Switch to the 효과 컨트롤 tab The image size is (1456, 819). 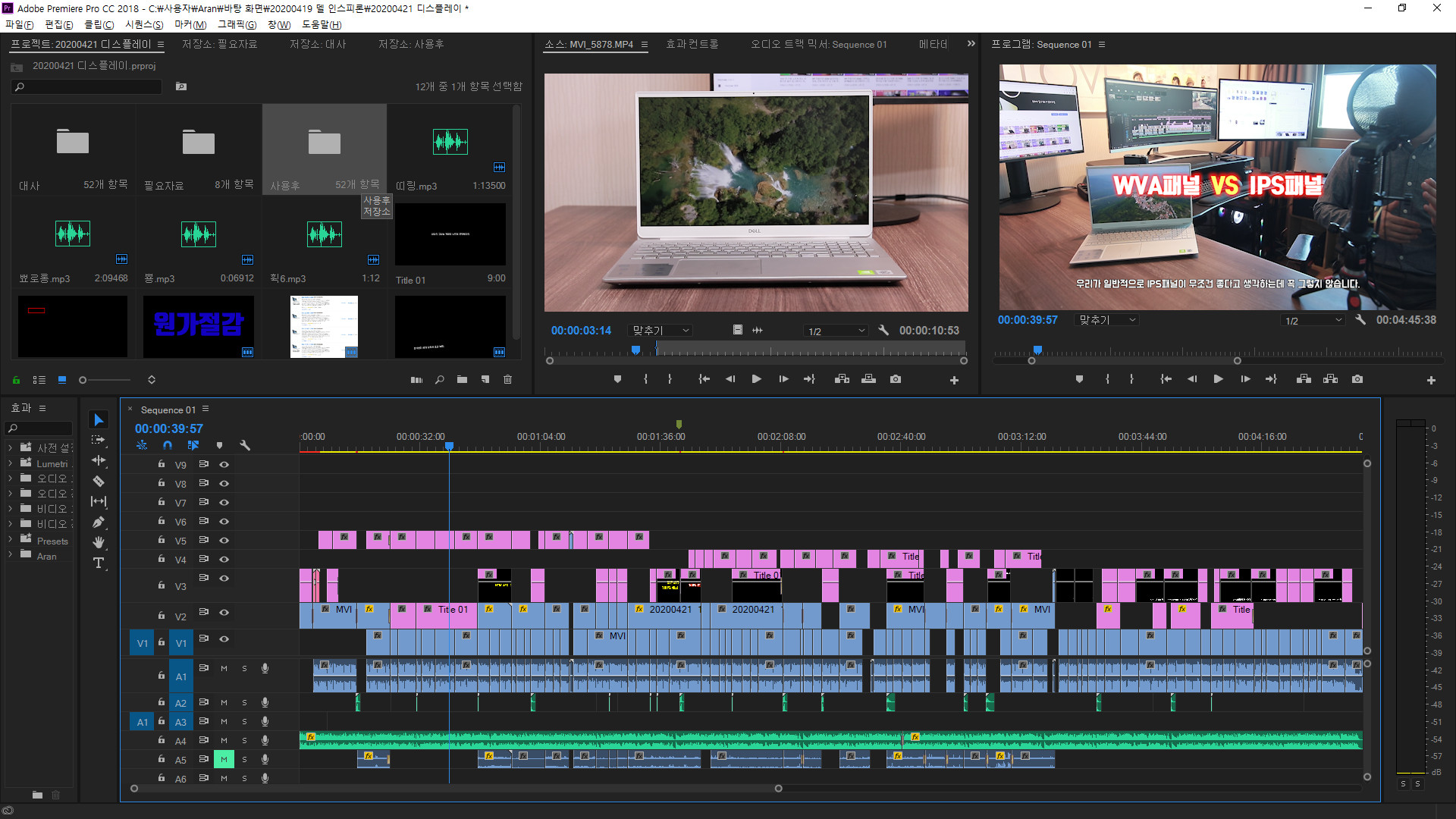pos(692,44)
